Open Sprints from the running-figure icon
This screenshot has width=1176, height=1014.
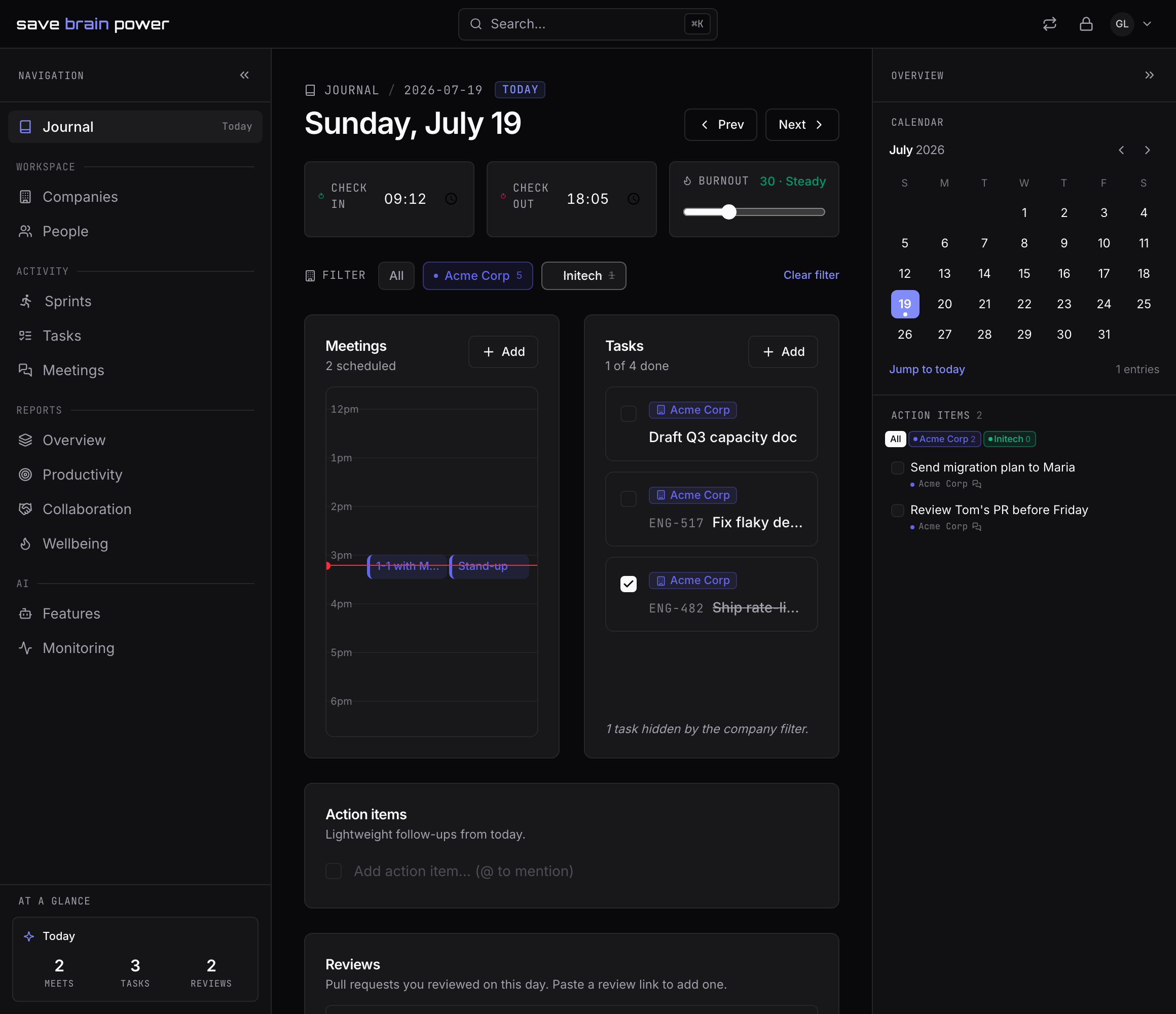pyautogui.click(x=25, y=302)
